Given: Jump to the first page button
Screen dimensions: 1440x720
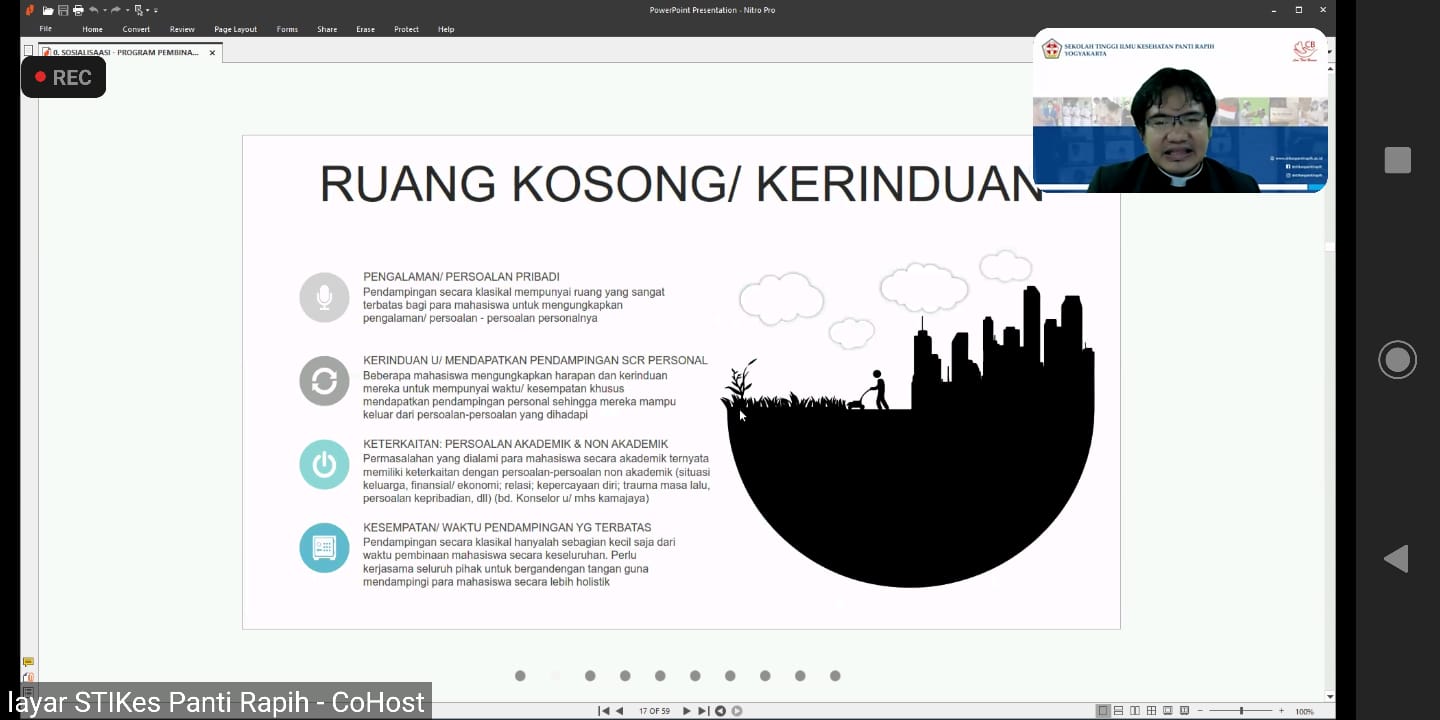Looking at the screenshot, I should 604,711.
